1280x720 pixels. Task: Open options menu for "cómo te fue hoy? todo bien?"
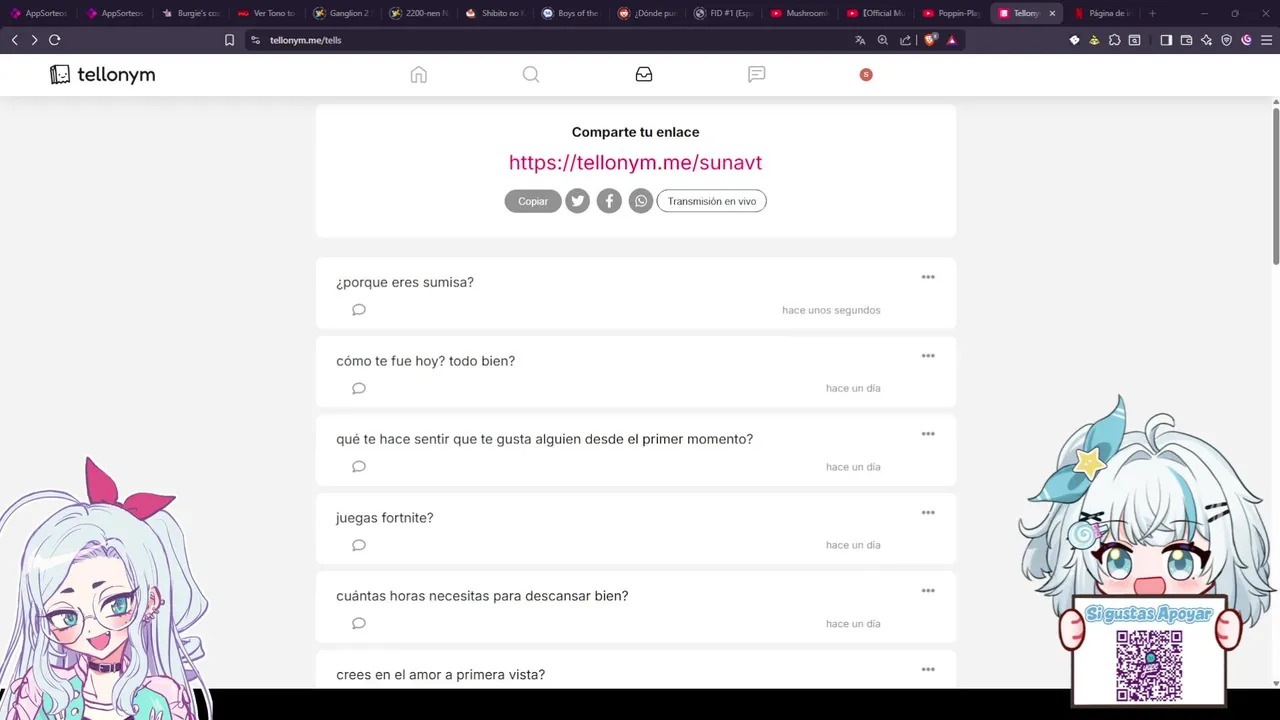point(928,356)
